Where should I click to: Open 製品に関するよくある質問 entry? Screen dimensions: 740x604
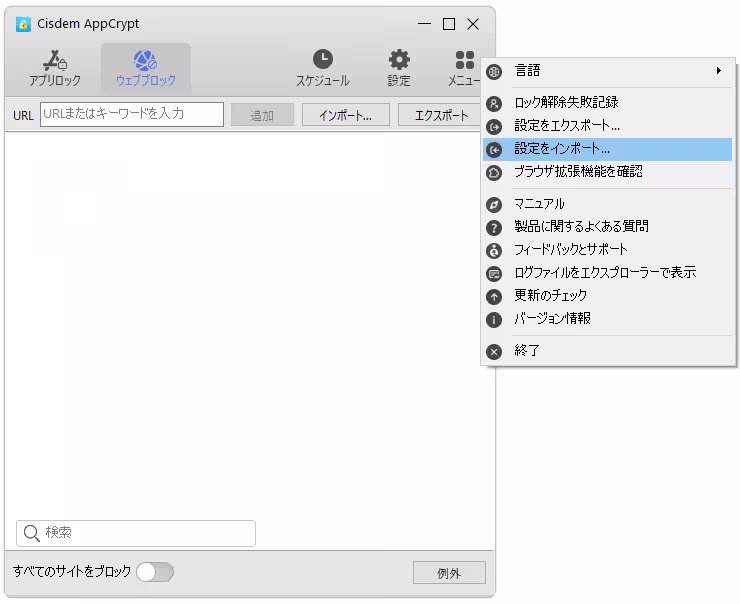coord(608,226)
